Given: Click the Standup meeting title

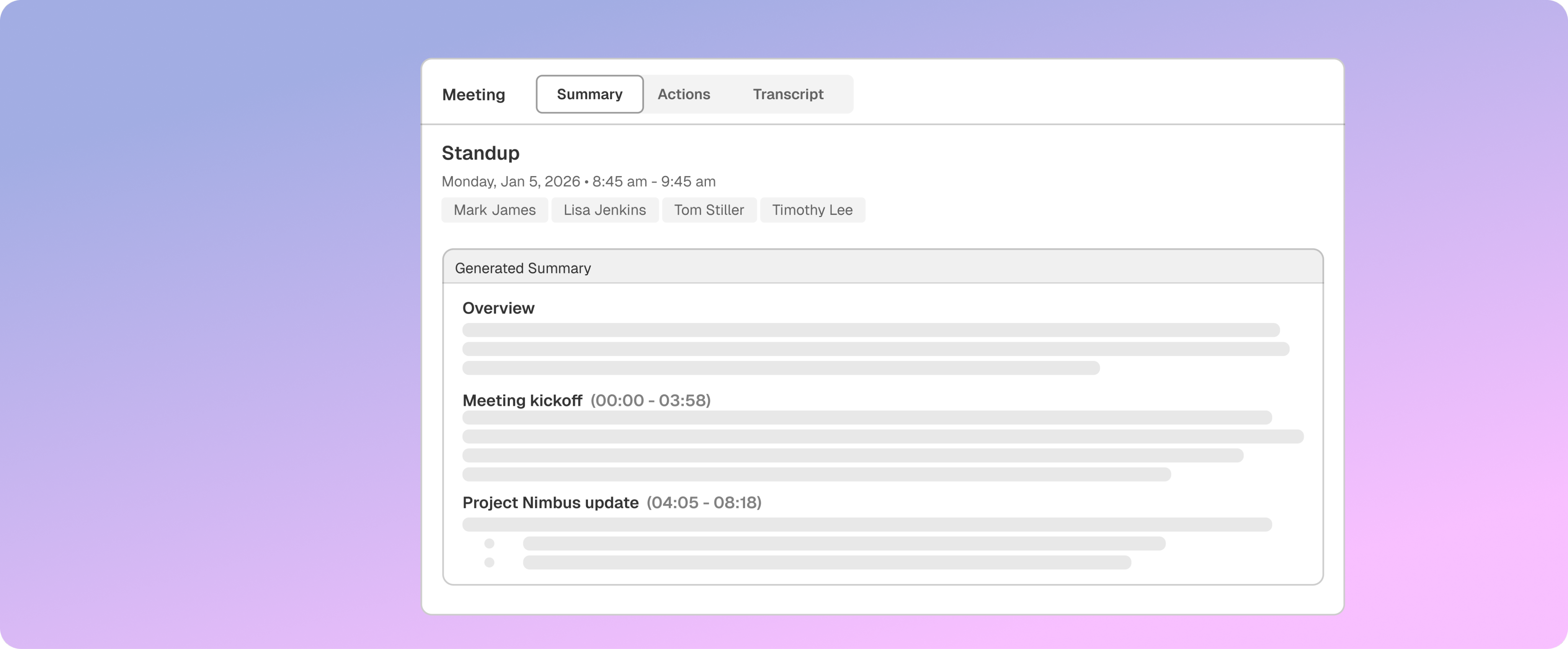Looking at the screenshot, I should click(480, 153).
